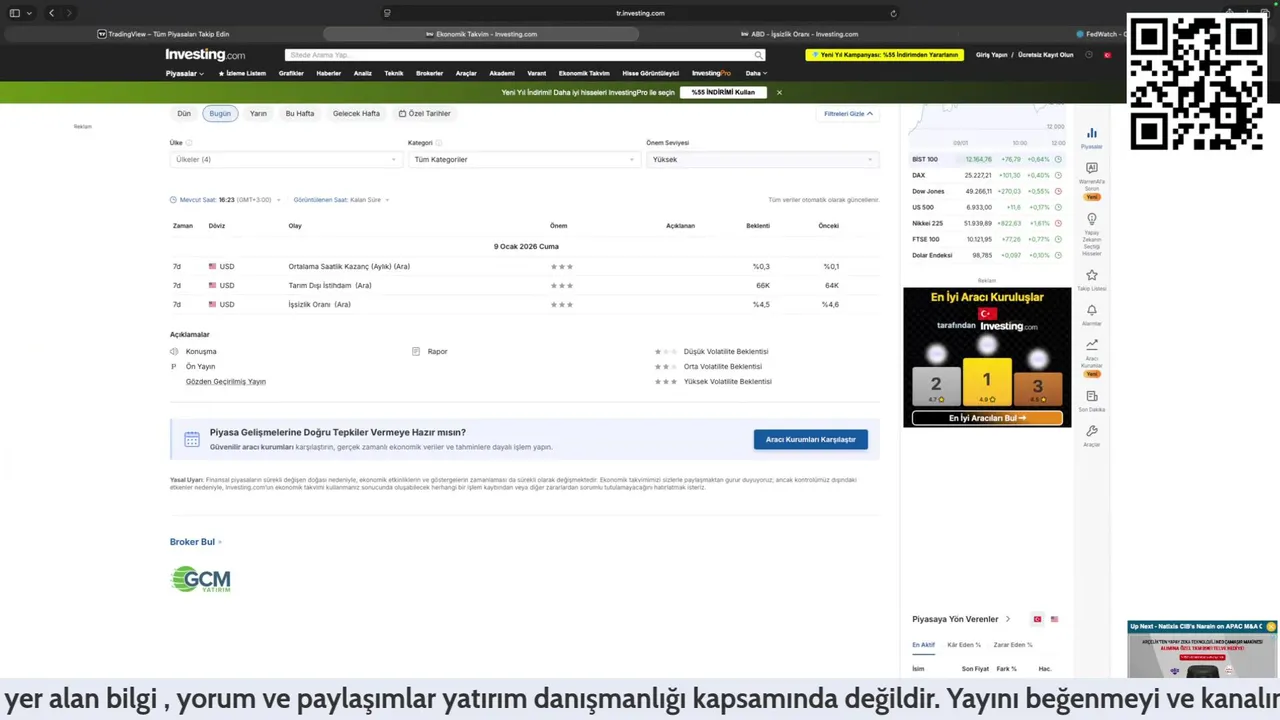This screenshot has width=1280, height=720.
Task: Switch to the TradingView browser tab
Action: (162, 34)
